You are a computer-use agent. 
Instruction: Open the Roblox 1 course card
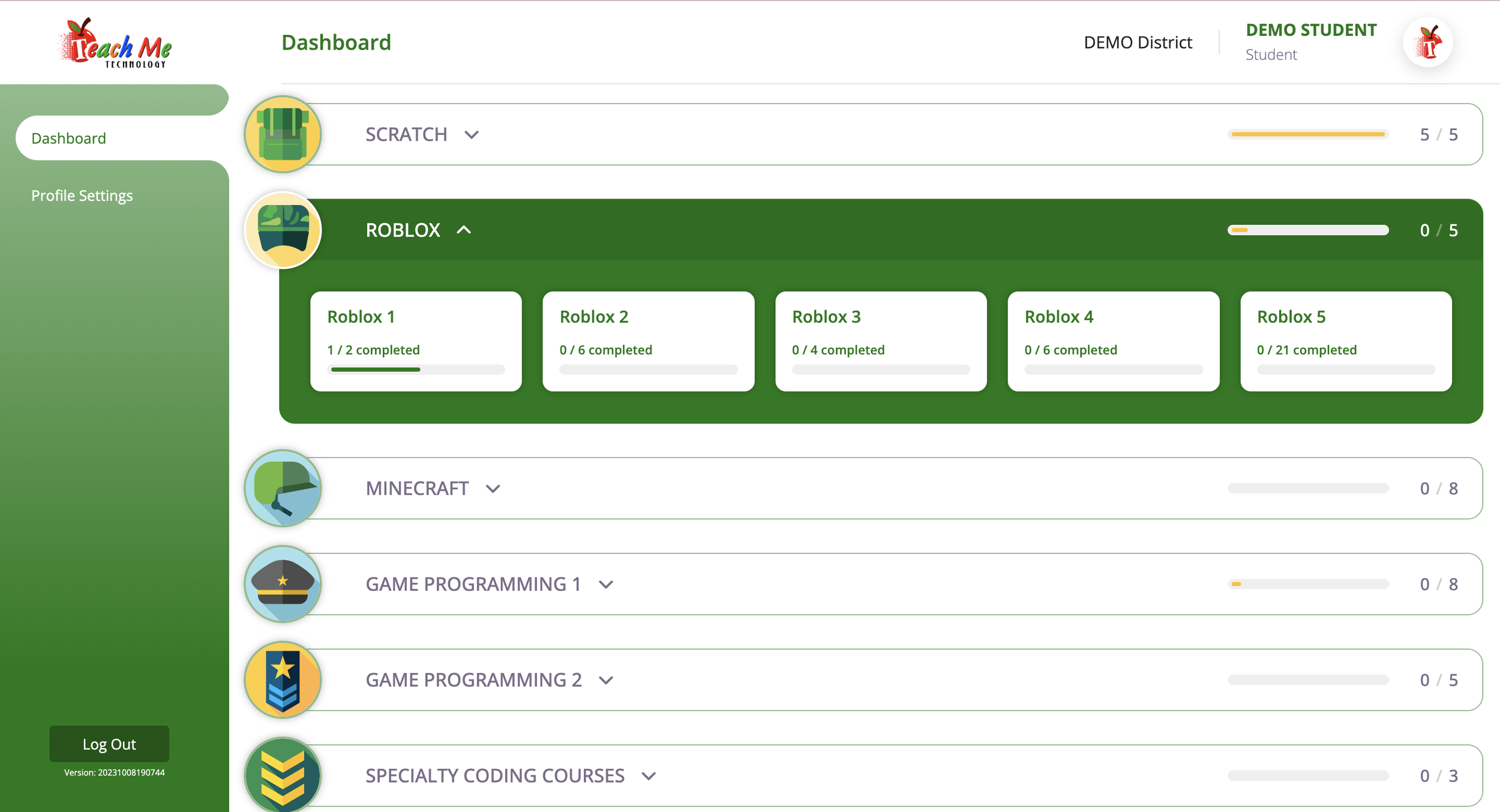pyautogui.click(x=416, y=341)
